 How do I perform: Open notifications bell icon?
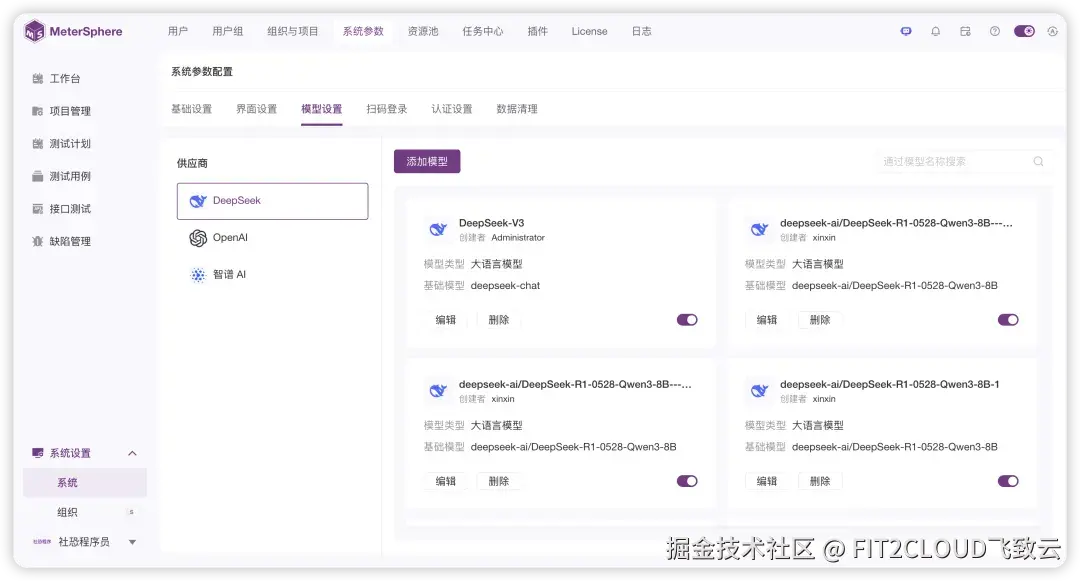pos(935,31)
